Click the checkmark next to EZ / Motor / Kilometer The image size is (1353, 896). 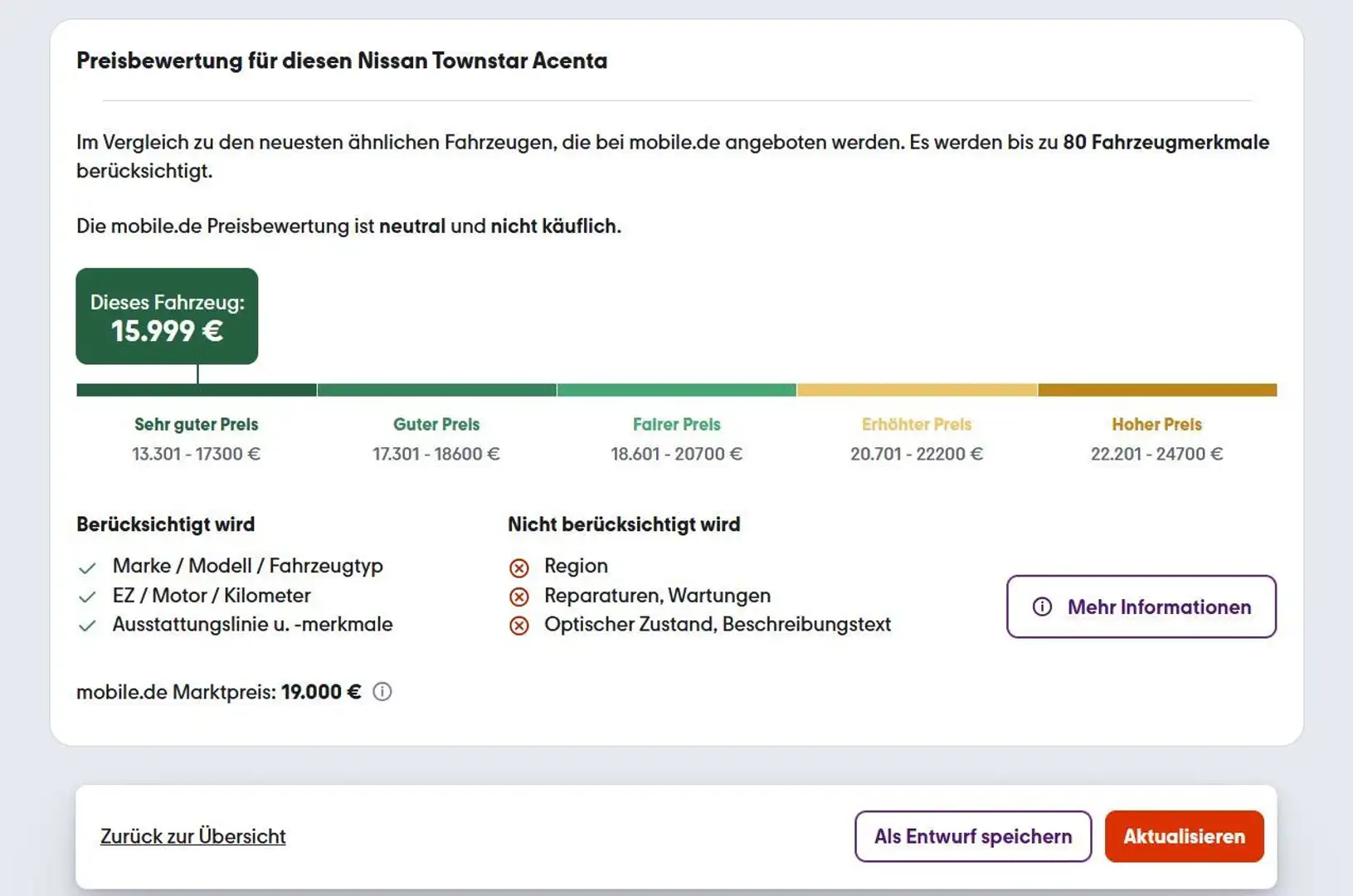pyautogui.click(x=87, y=597)
